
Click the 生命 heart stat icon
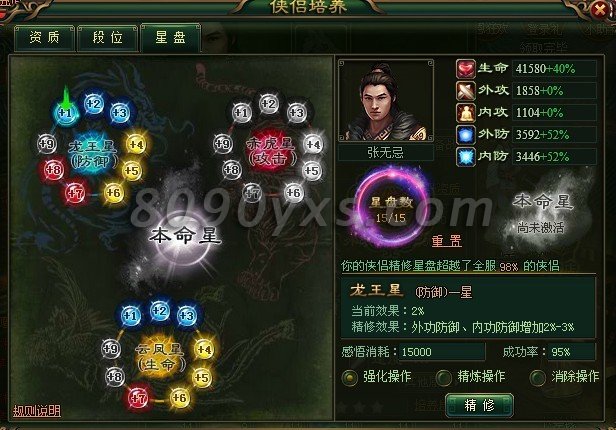(466, 69)
